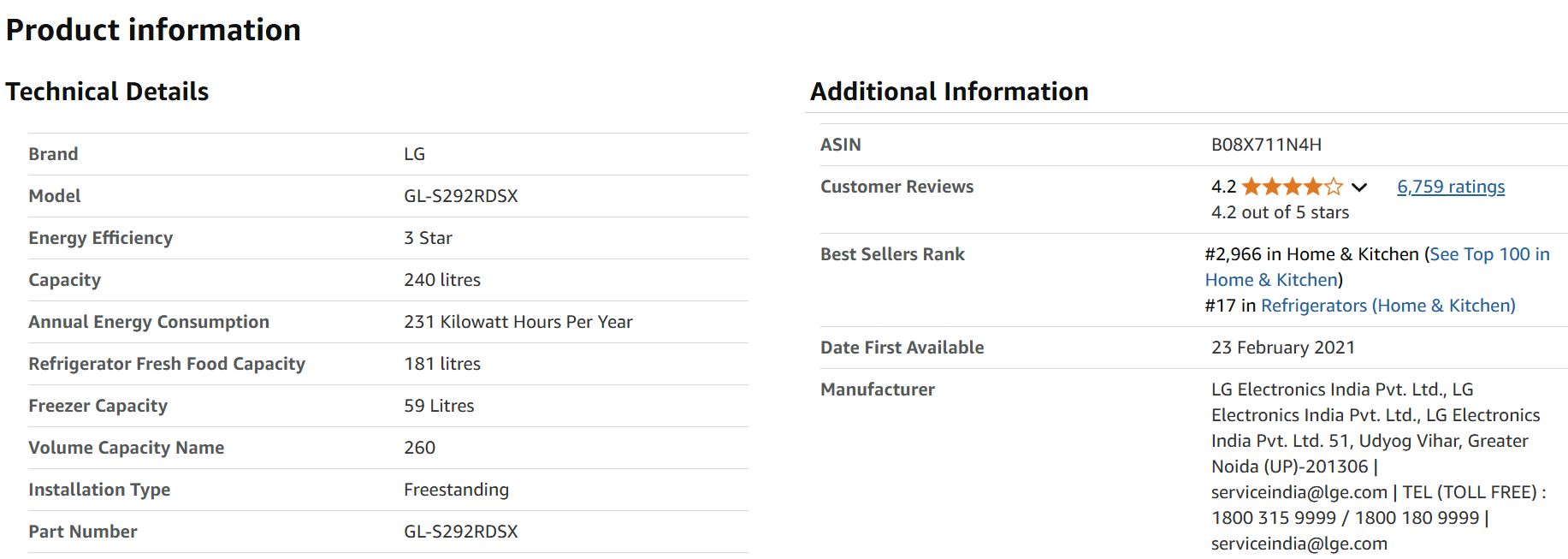Click the Volume Capacity Name 260 value
This screenshot has width=1568, height=559.
tap(419, 448)
